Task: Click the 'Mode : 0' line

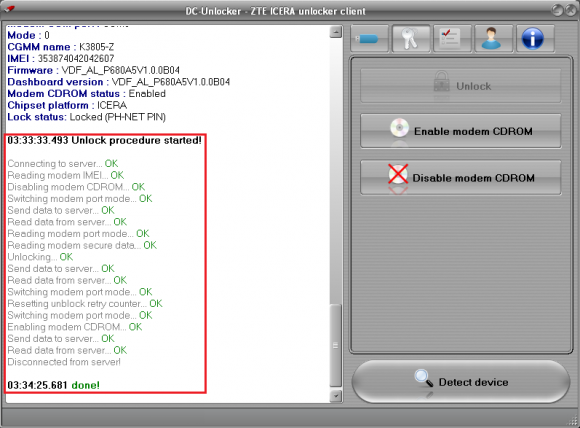Action: click(28, 35)
